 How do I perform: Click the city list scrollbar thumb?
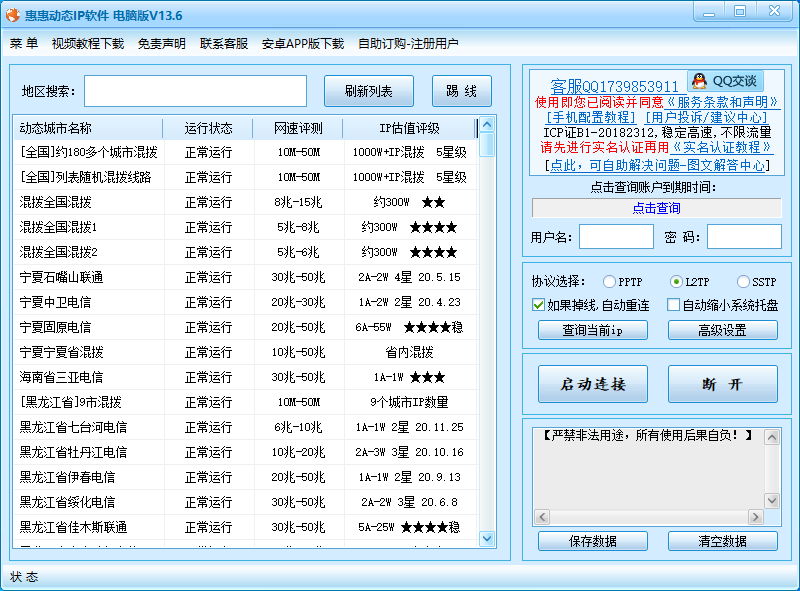point(487,144)
